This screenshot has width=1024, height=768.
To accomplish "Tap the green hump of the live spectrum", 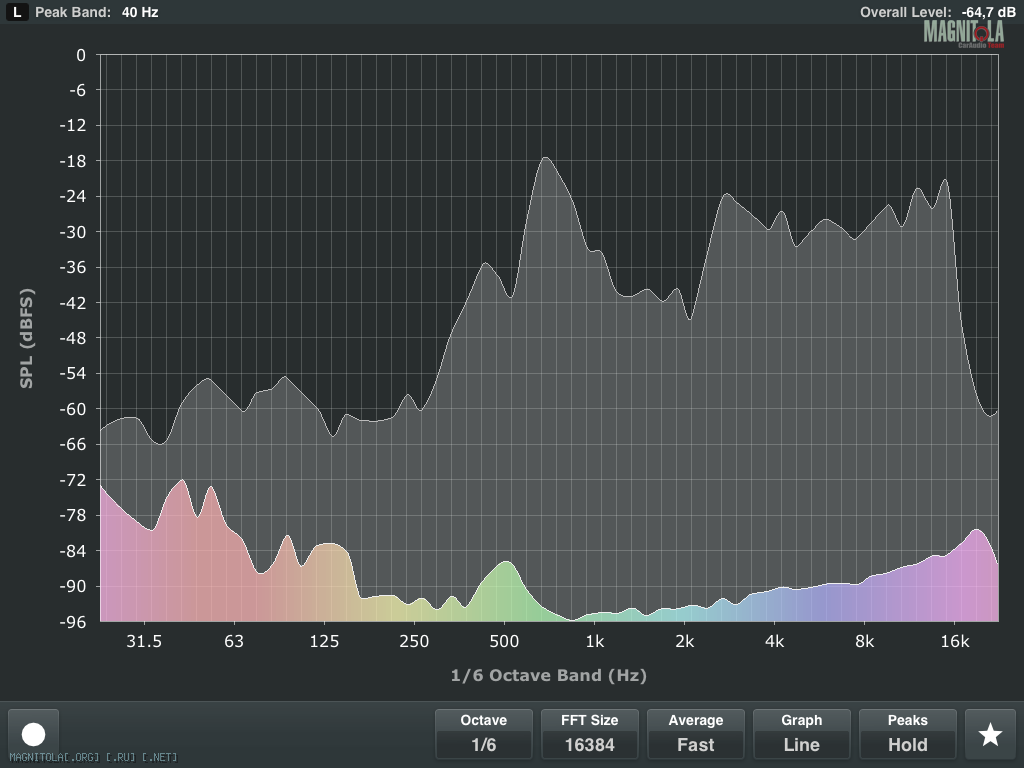I will click(507, 575).
